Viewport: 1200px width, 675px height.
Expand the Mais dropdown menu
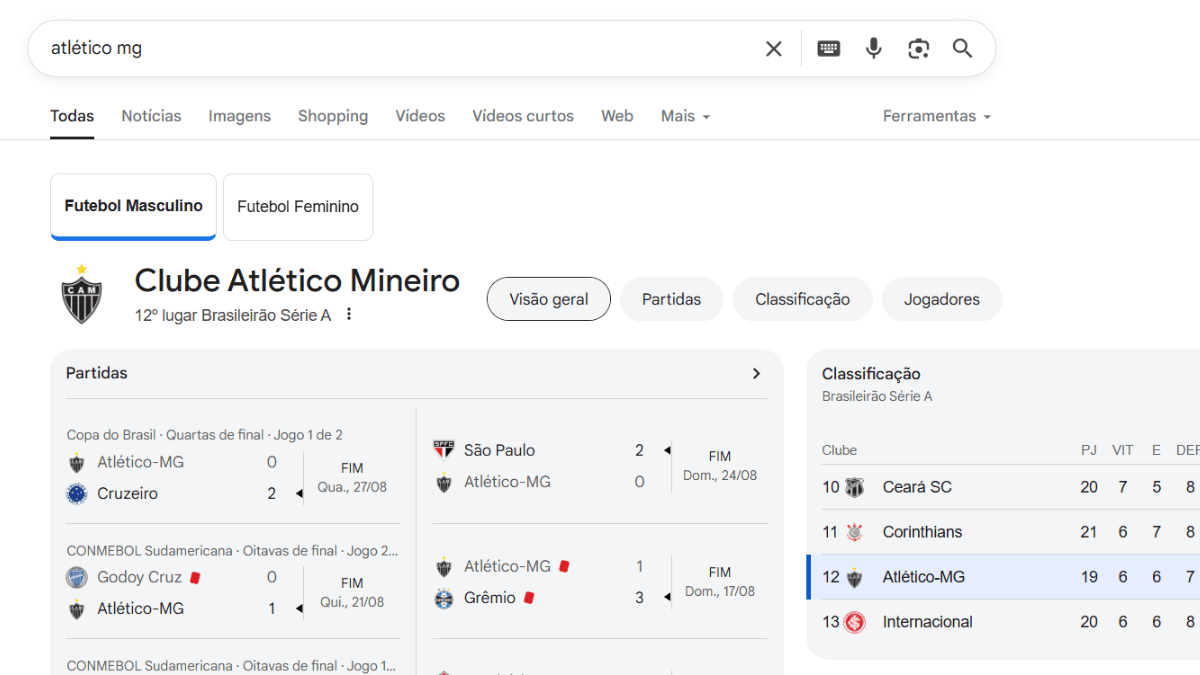pyautogui.click(x=685, y=116)
